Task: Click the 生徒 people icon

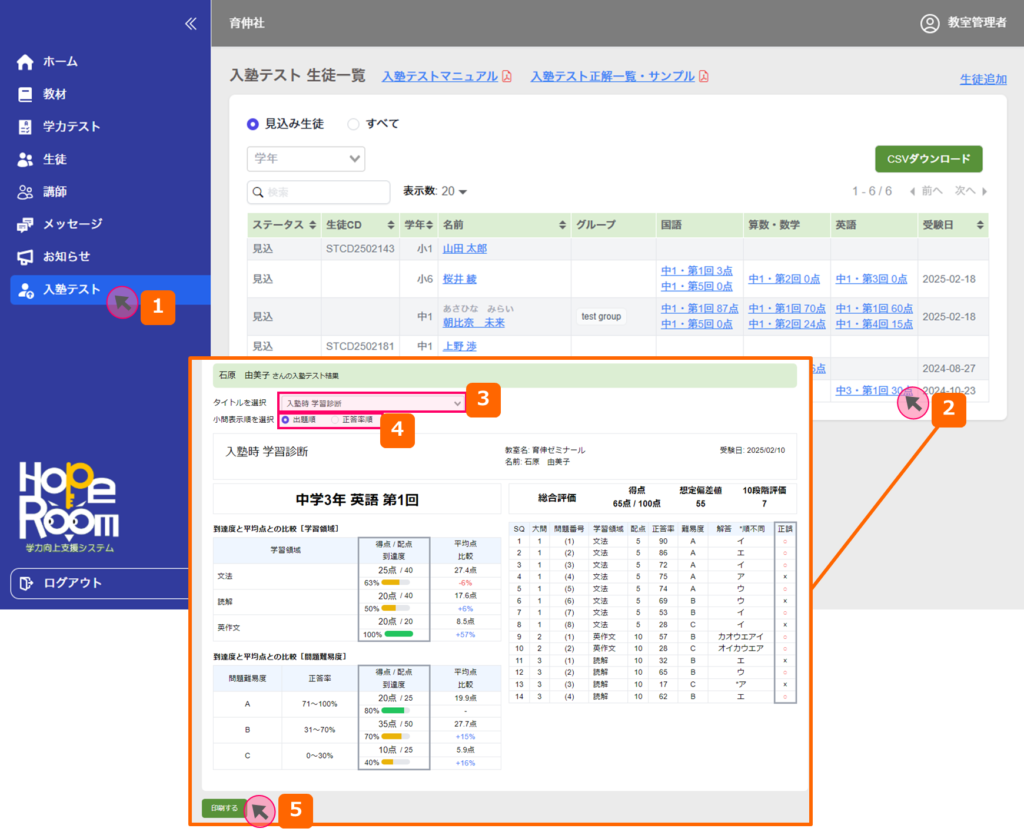Action: tap(26, 159)
